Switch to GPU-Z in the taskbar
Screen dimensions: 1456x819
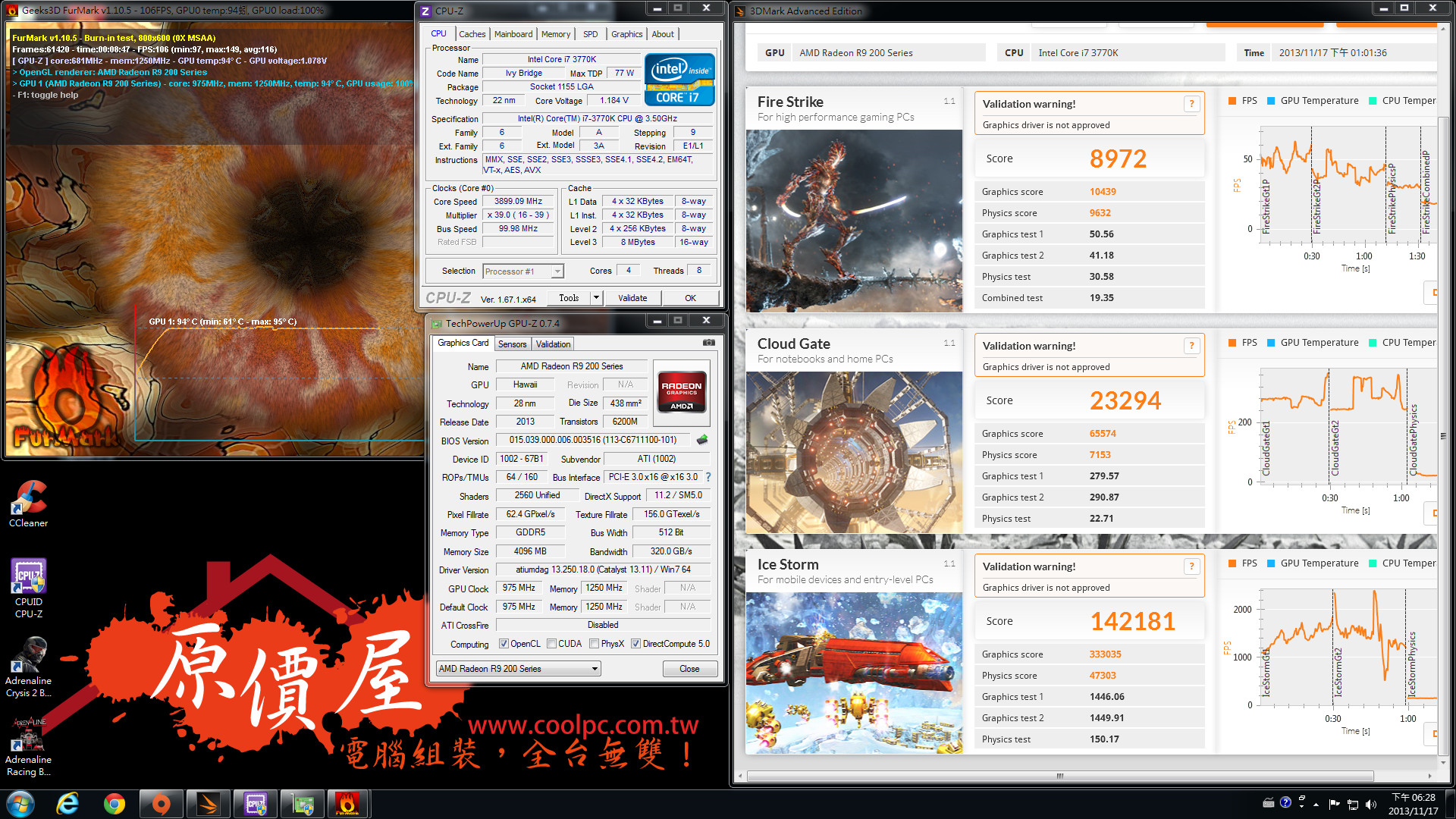click(302, 804)
